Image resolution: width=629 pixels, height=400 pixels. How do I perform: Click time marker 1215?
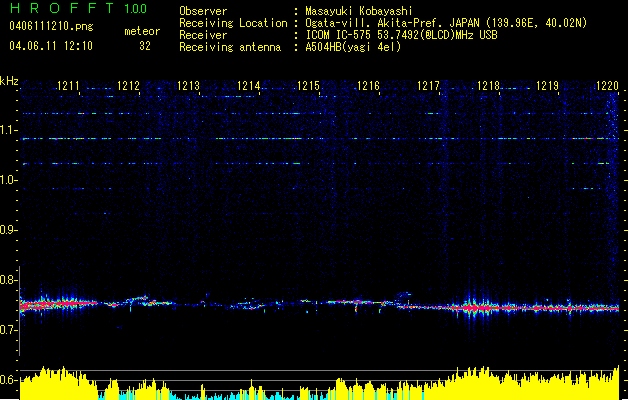point(308,86)
